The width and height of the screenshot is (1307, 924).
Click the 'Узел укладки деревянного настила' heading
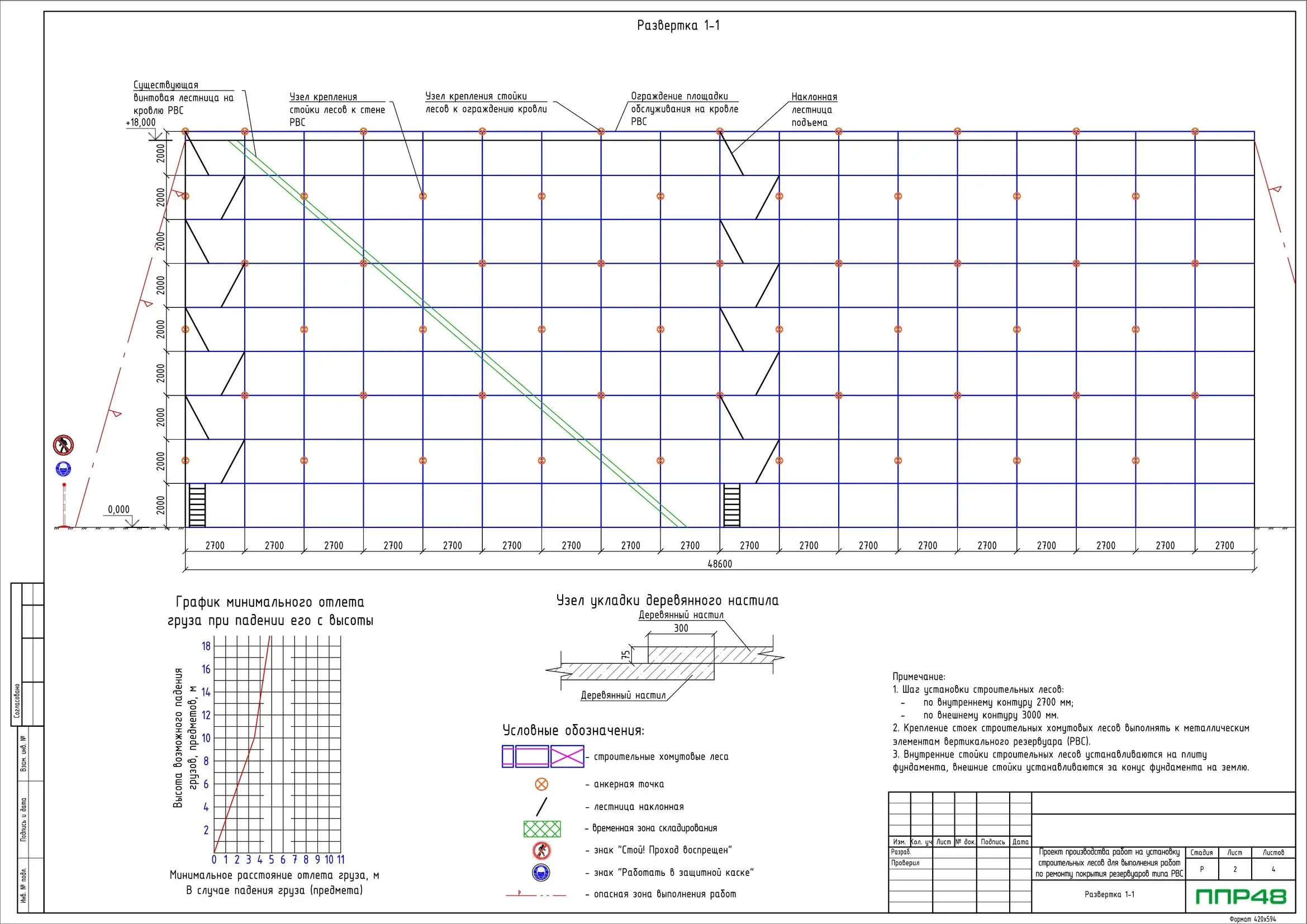pos(667,600)
